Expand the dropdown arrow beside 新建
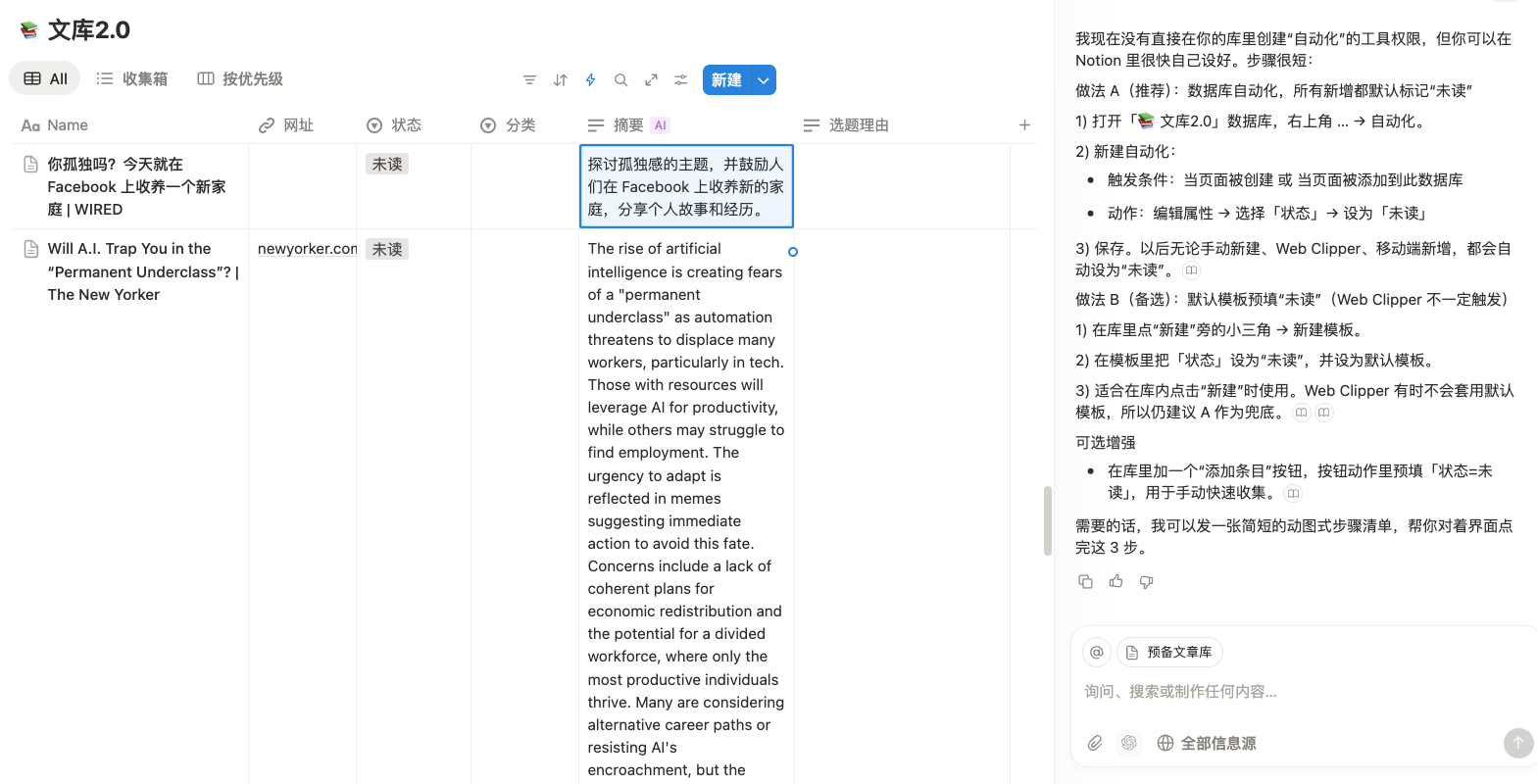1537x784 pixels. (x=764, y=80)
